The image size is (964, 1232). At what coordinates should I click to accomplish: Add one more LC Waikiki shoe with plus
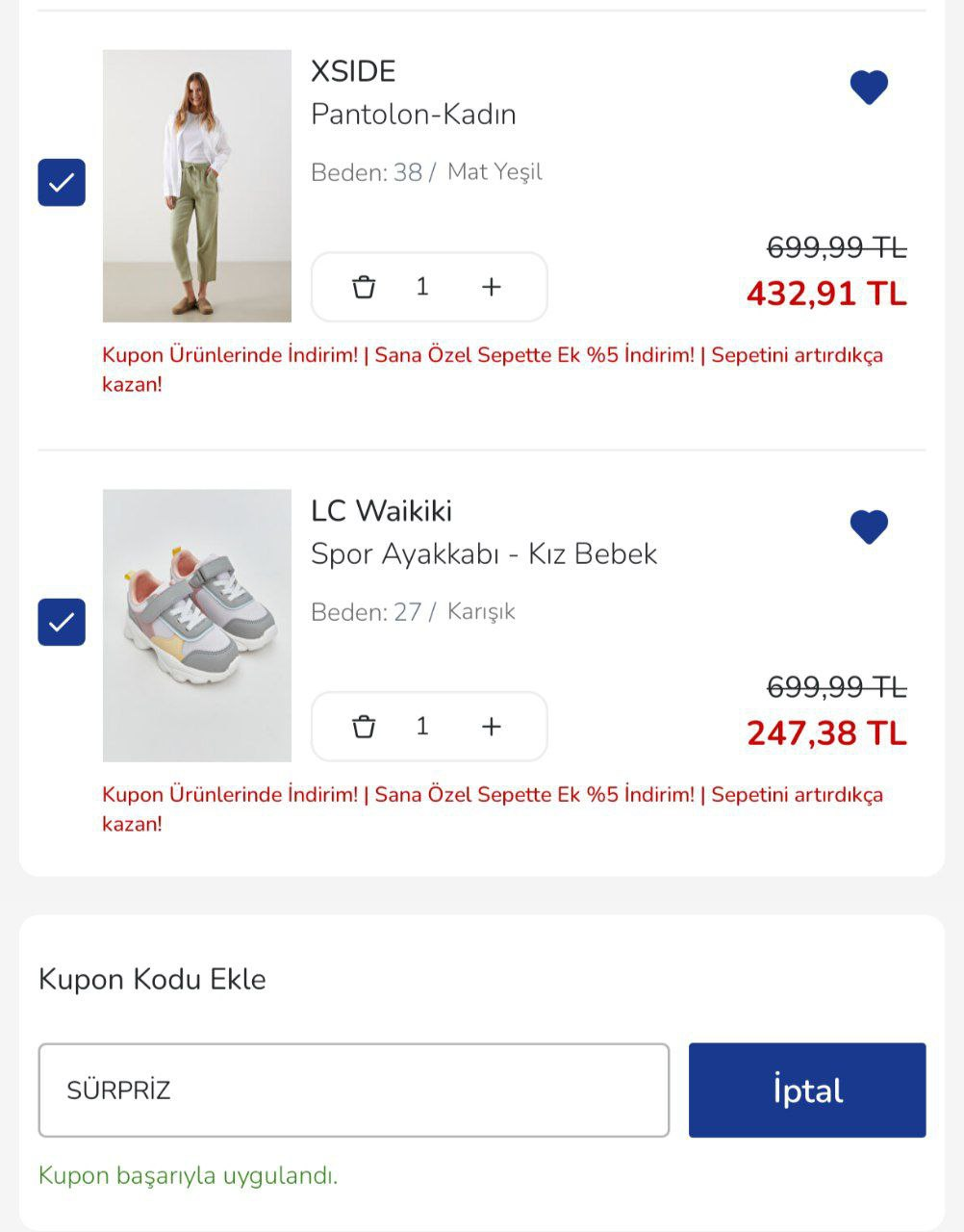click(492, 727)
